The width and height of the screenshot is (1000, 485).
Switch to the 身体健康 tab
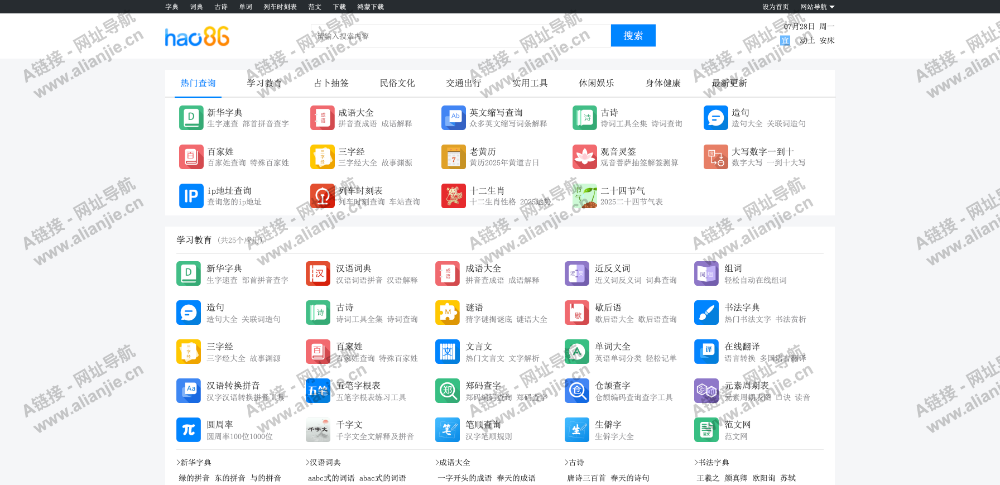tap(663, 83)
